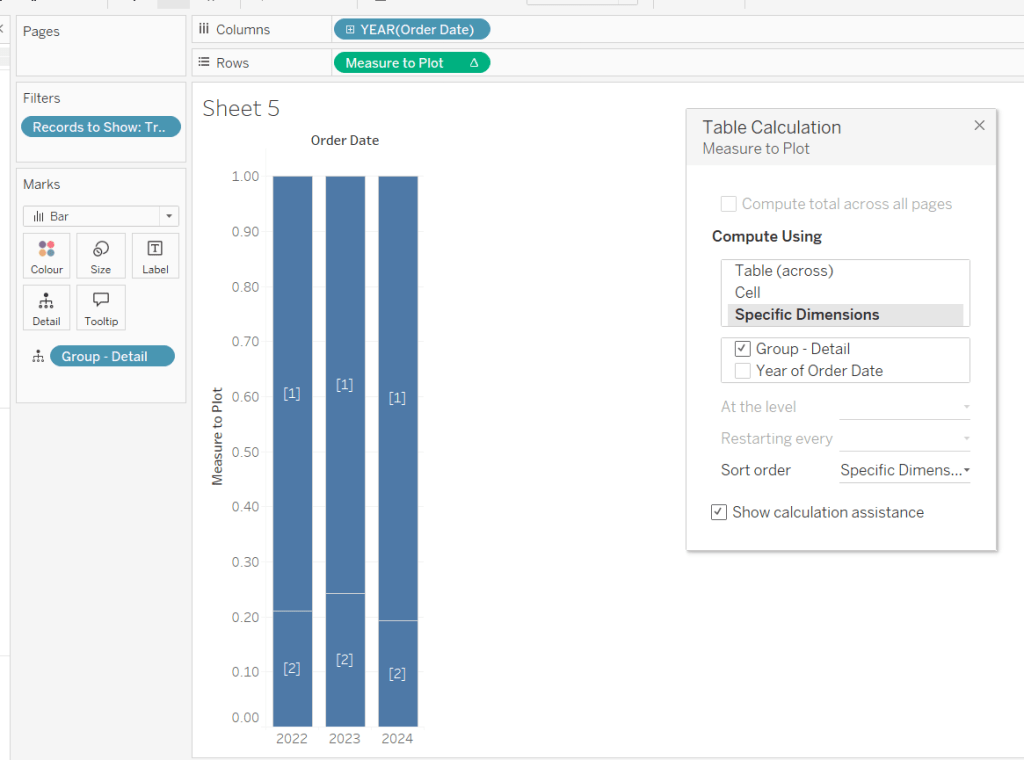
Task: Uncheck the Group - Detail checkbox
Action: coord(742,349)
